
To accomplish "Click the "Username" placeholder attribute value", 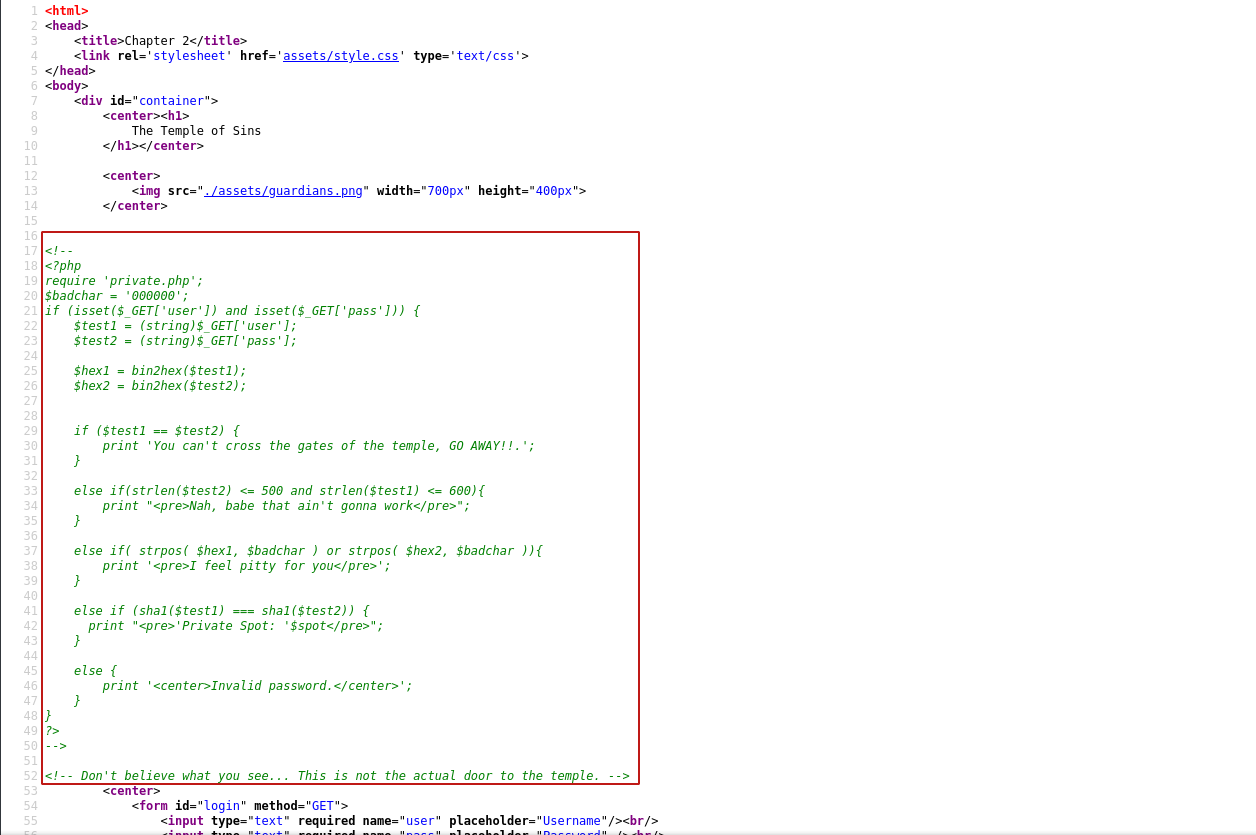I will [573, 821].
